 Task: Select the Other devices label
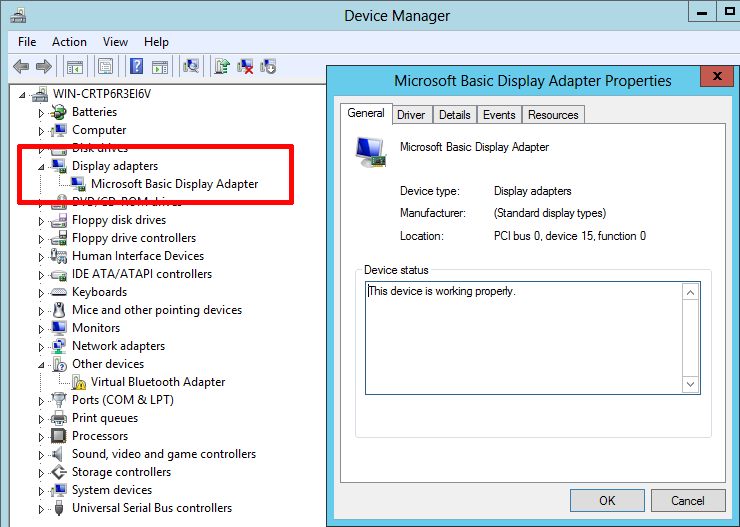pos(108,364)
